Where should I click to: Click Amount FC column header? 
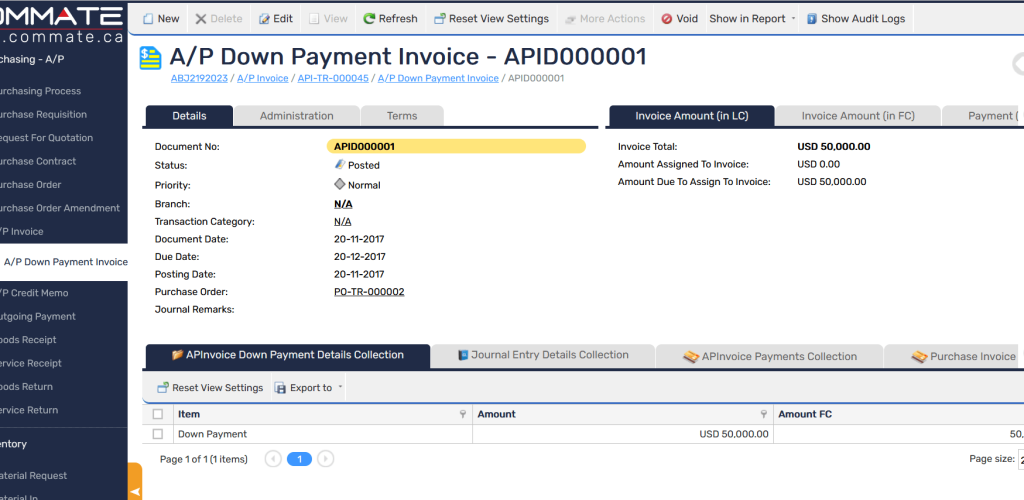coord(899,414)
